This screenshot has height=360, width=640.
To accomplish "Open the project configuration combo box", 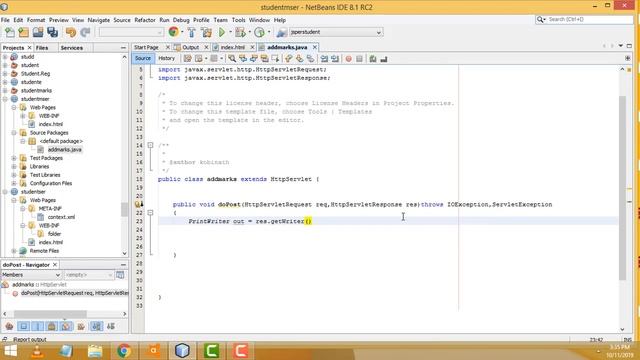I will coord(131,32).
